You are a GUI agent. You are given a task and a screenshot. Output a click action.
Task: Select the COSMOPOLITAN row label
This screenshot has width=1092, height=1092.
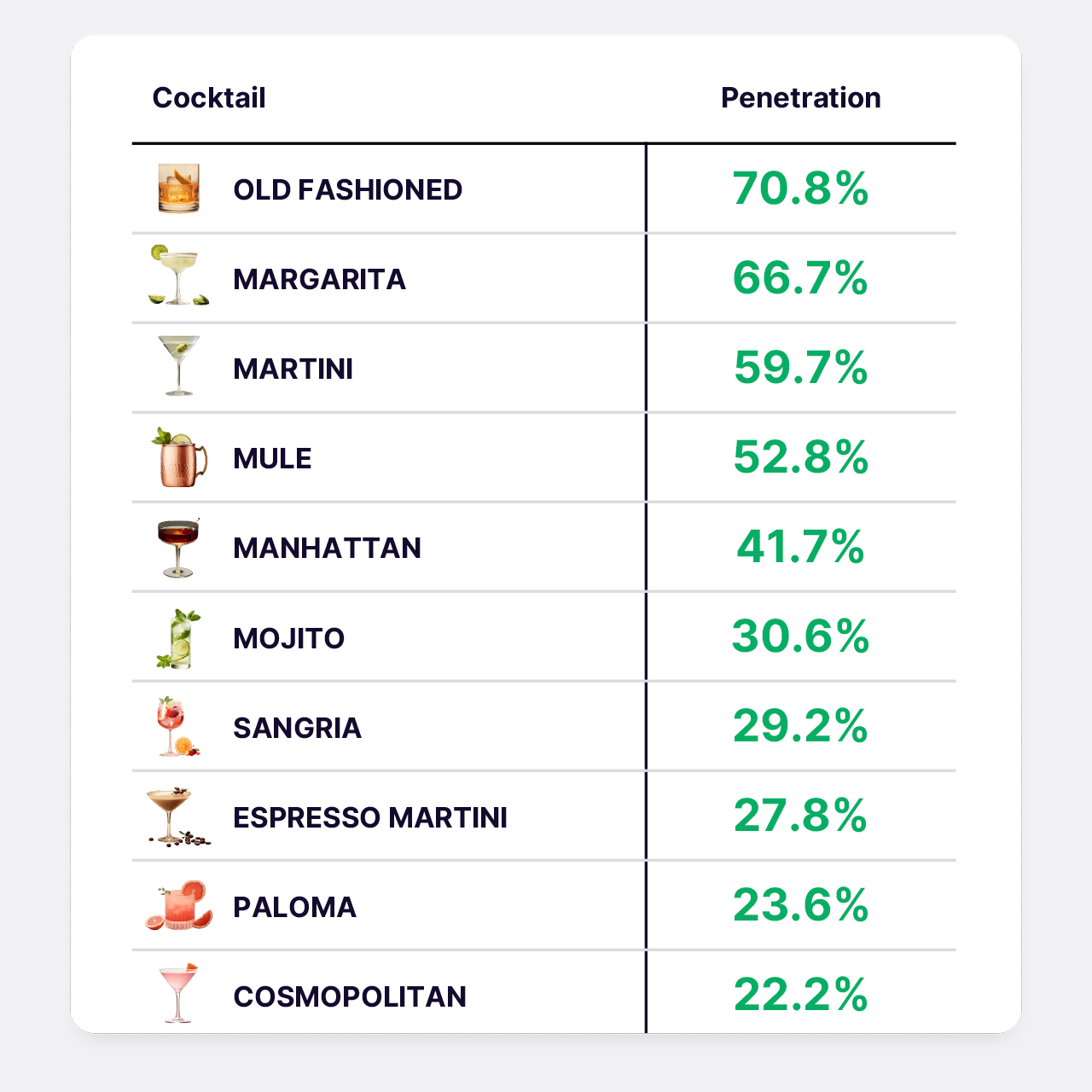pyautogui.click(x=350, y=996)
